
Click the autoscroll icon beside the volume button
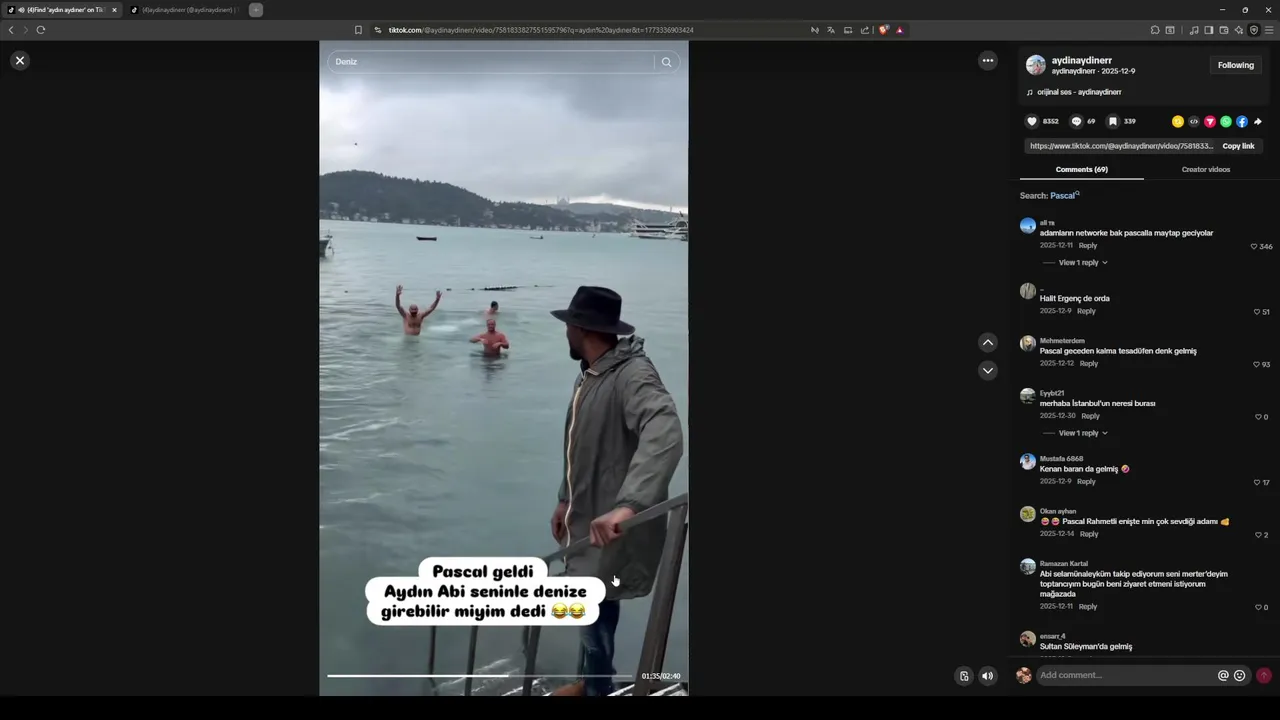click(x=964, y=676)
